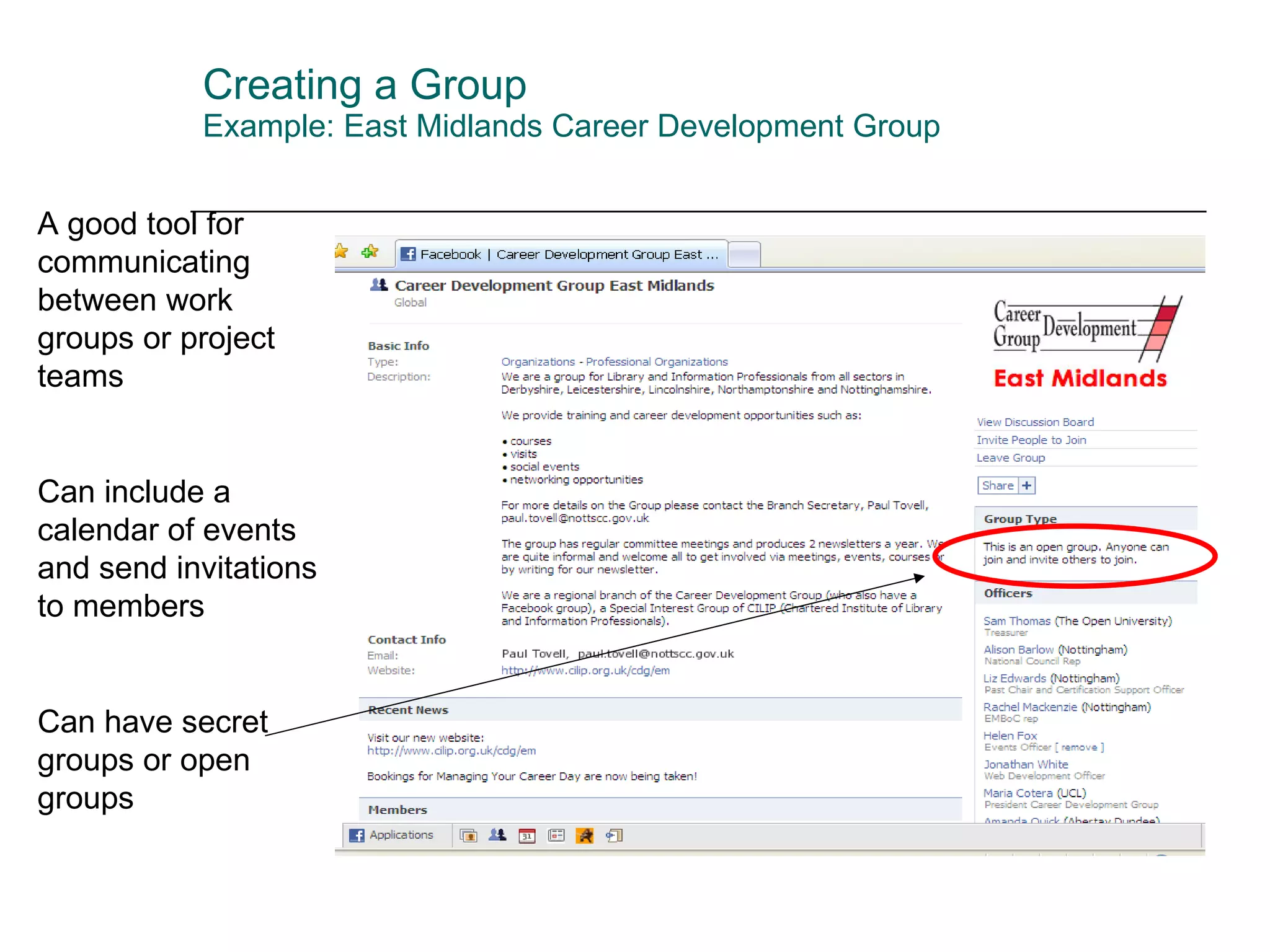The image size is (1270, 952).
Task: Open Helen Fox officer profile
Action: coord(1010,736)
